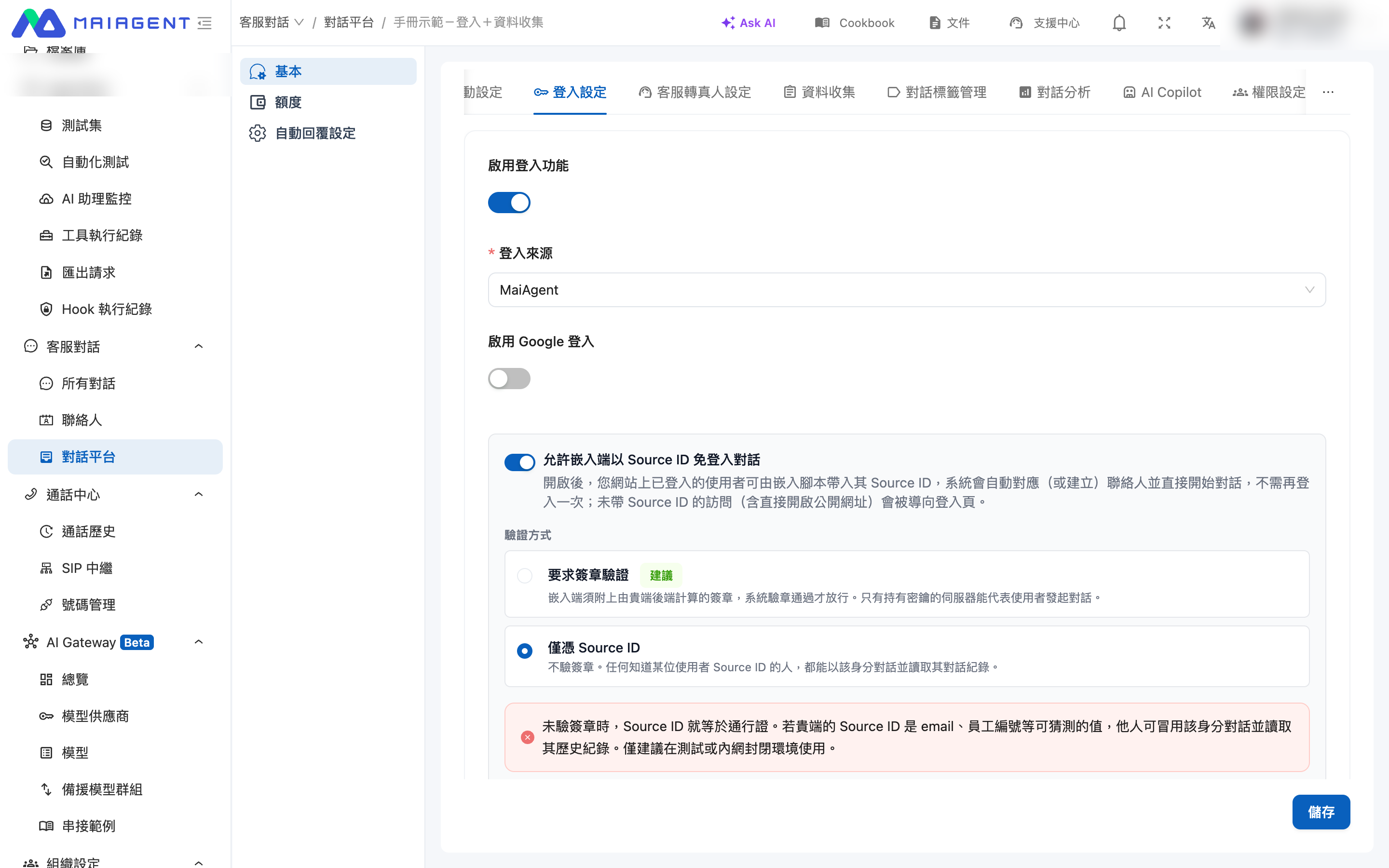Switch to the AI Copilot tab
Image resolution: width=1389 pixels, height=868 pixels.
pos(1162,92)
